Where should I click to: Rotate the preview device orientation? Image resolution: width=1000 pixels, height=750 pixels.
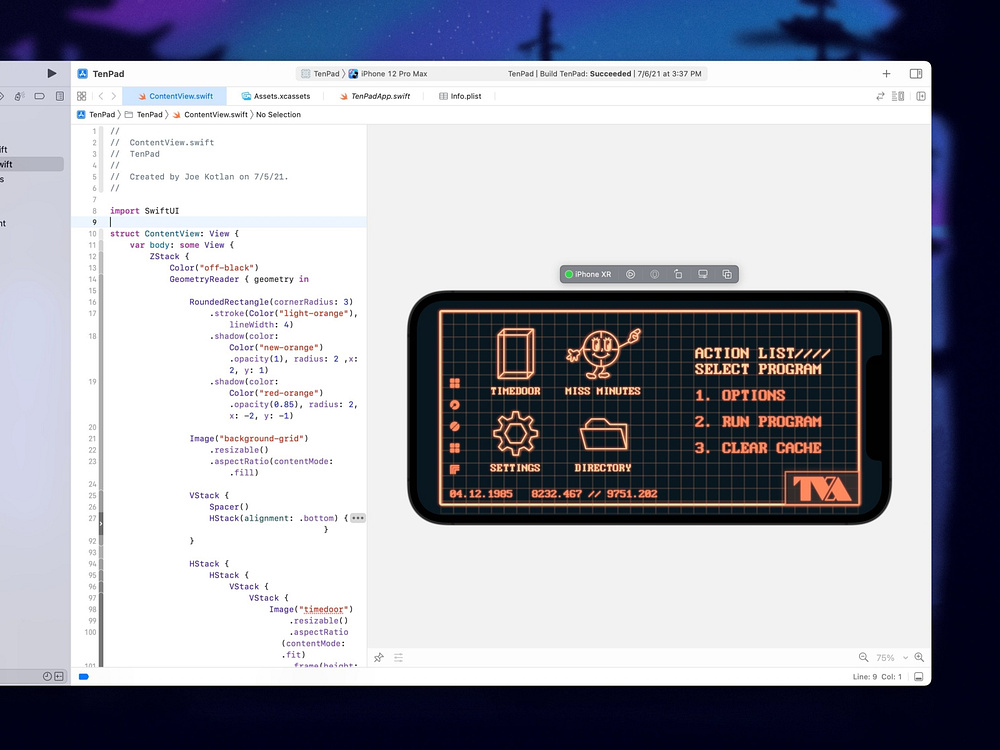coord(678,273)
